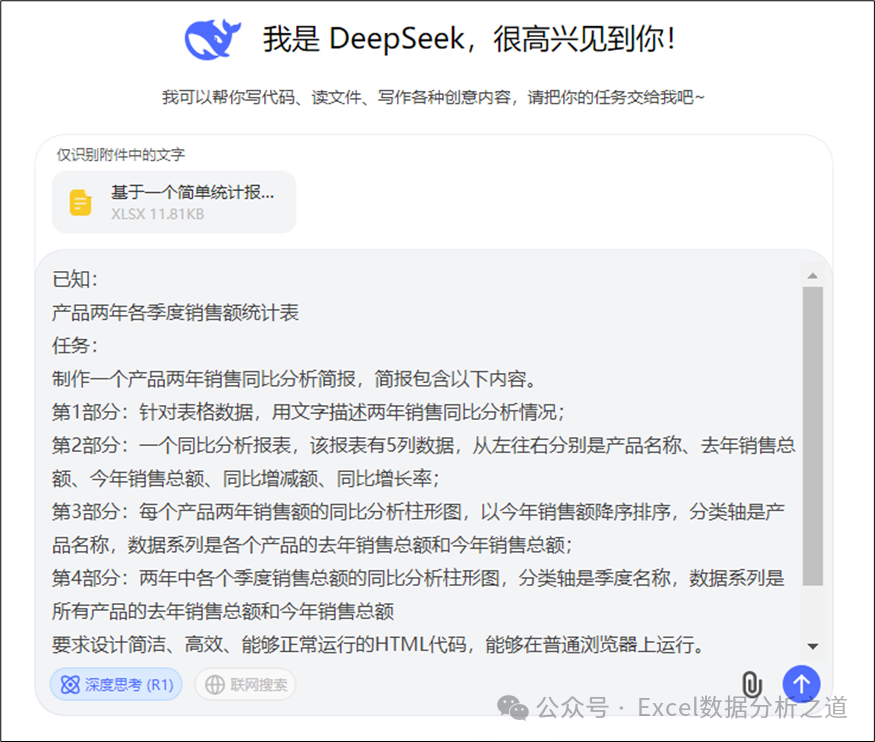Click the file size text XLSX 11.81KB
This screenshot has height=742, width=875.
[x=157, y=214]
